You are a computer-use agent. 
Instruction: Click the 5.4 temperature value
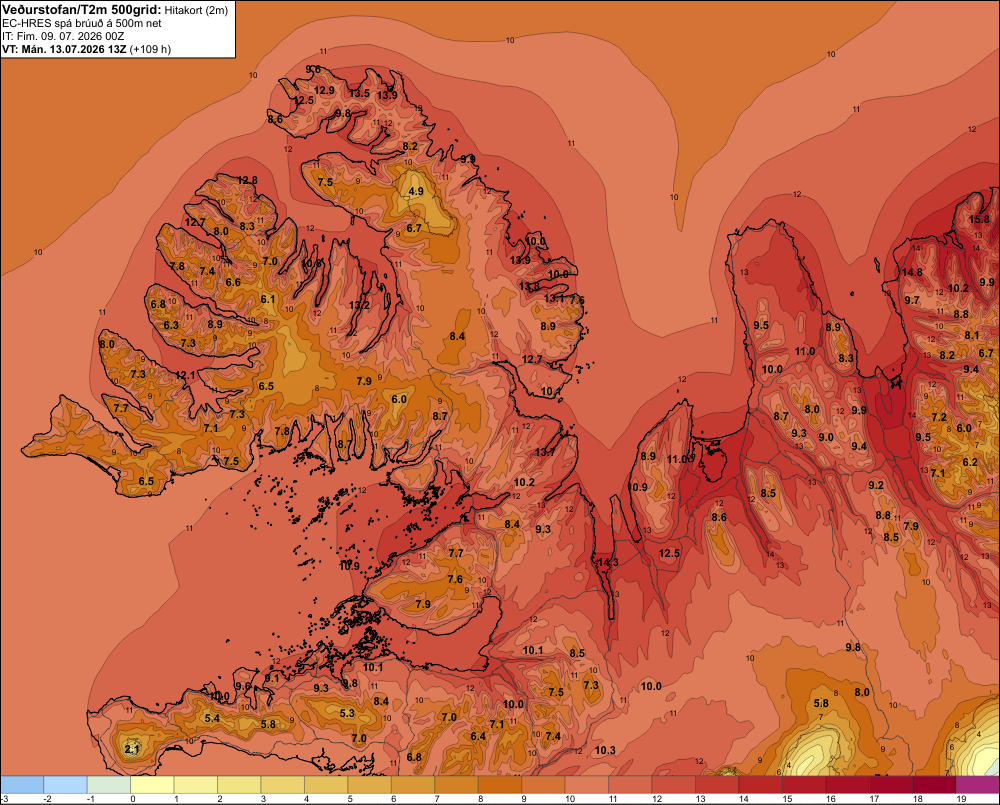pyautogui.click(x=212, y=718)
